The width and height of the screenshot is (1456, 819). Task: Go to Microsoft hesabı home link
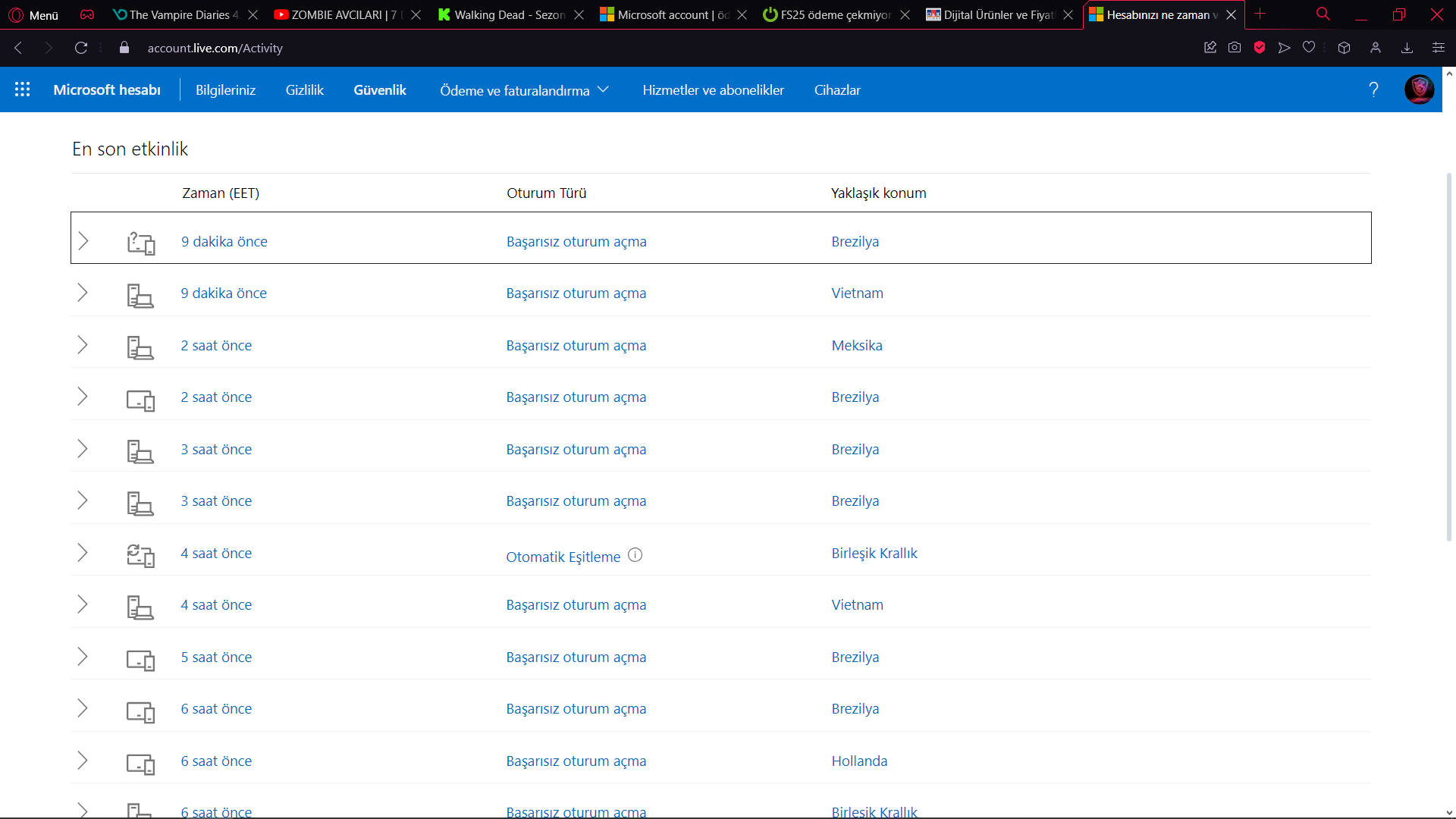(107, 90)
